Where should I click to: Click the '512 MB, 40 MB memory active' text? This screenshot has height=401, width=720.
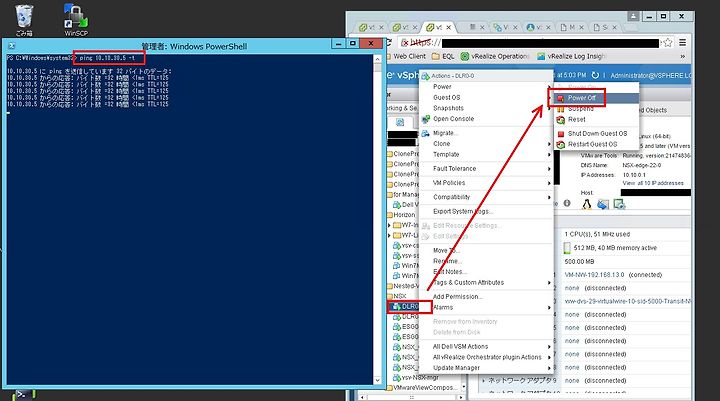pos(615,248)
